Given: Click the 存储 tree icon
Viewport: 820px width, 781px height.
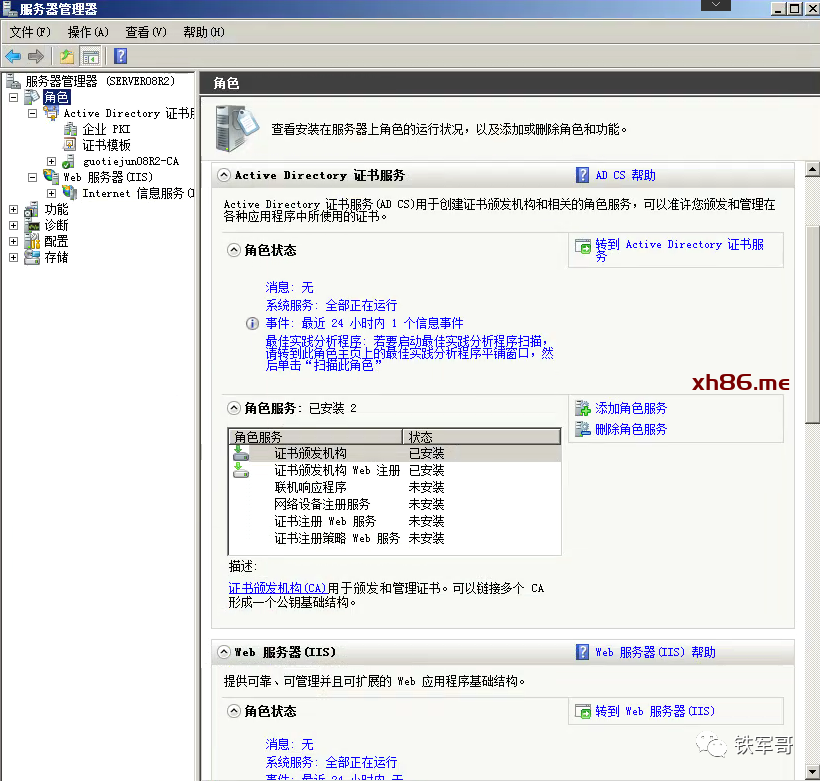Looking at the screenshot, I should 31,257.
